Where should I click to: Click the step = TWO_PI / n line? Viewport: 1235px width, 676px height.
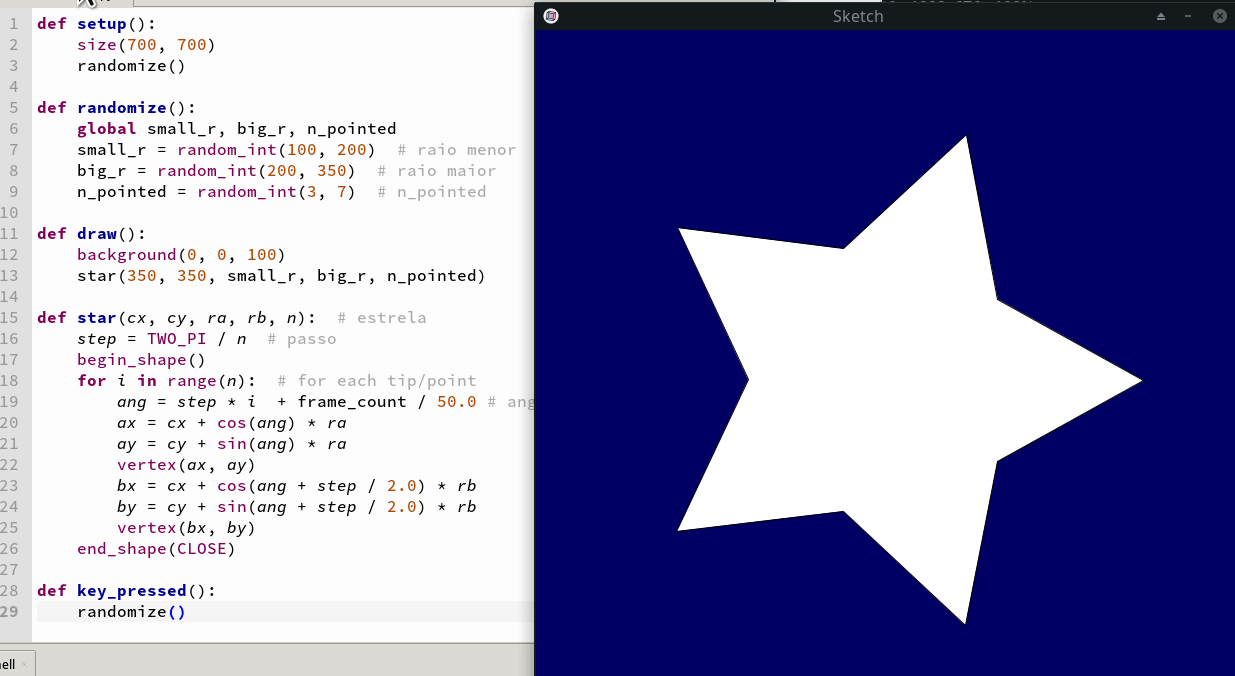tap(165, 339)
